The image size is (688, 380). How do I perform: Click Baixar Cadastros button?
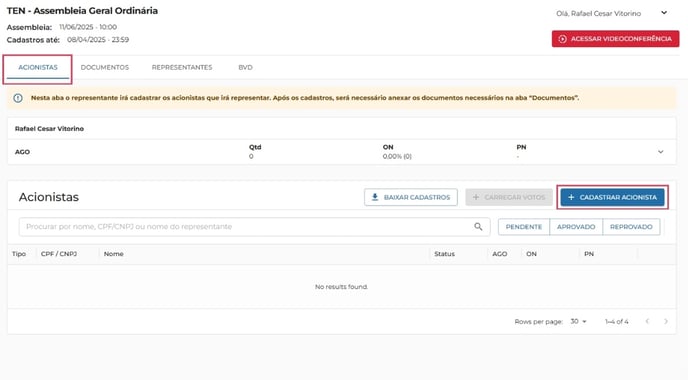411,197
